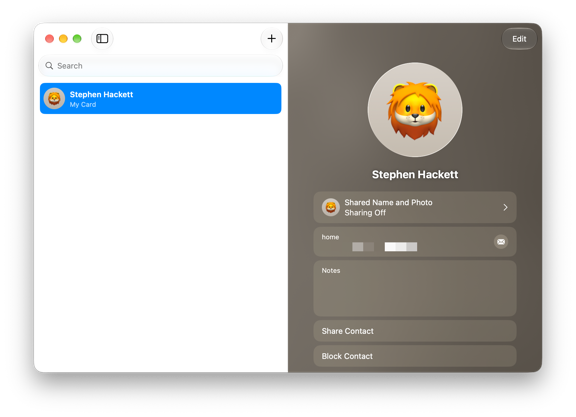
Task: Click the red close window button
Action: click(x=50, y=39)
